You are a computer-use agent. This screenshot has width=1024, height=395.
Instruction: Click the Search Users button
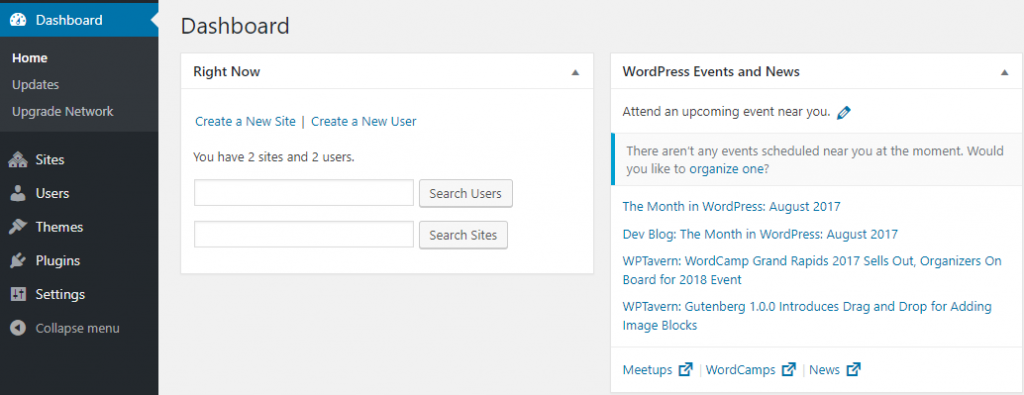click(466, 193)
